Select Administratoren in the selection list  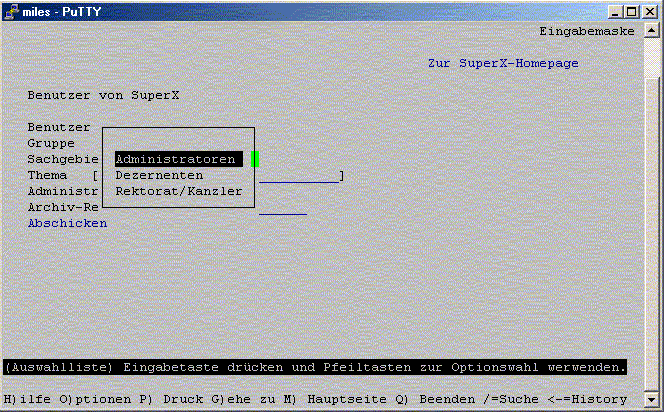[179, 159]
